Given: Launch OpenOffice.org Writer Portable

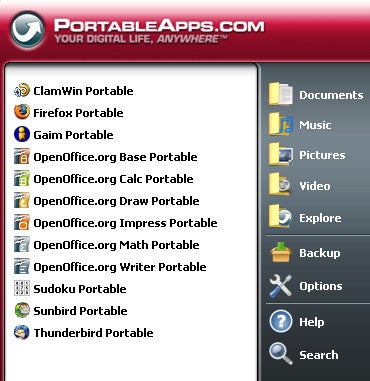Looking at the screenshot, I should click(110, 266).
